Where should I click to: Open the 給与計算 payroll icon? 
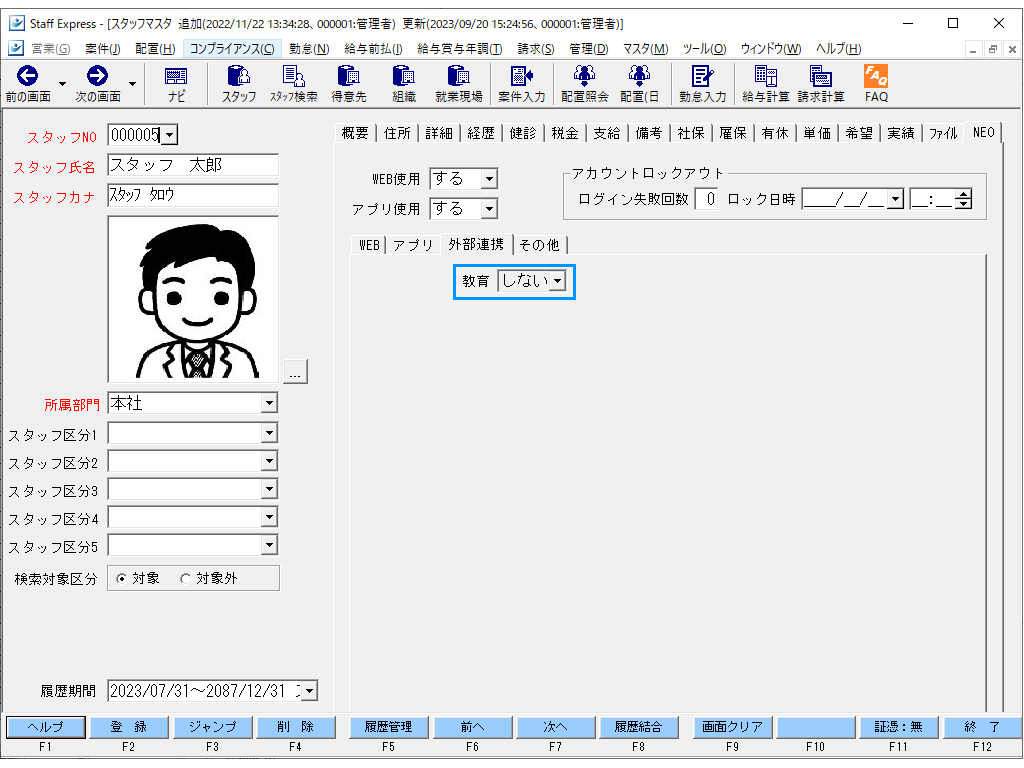point(765,84)
